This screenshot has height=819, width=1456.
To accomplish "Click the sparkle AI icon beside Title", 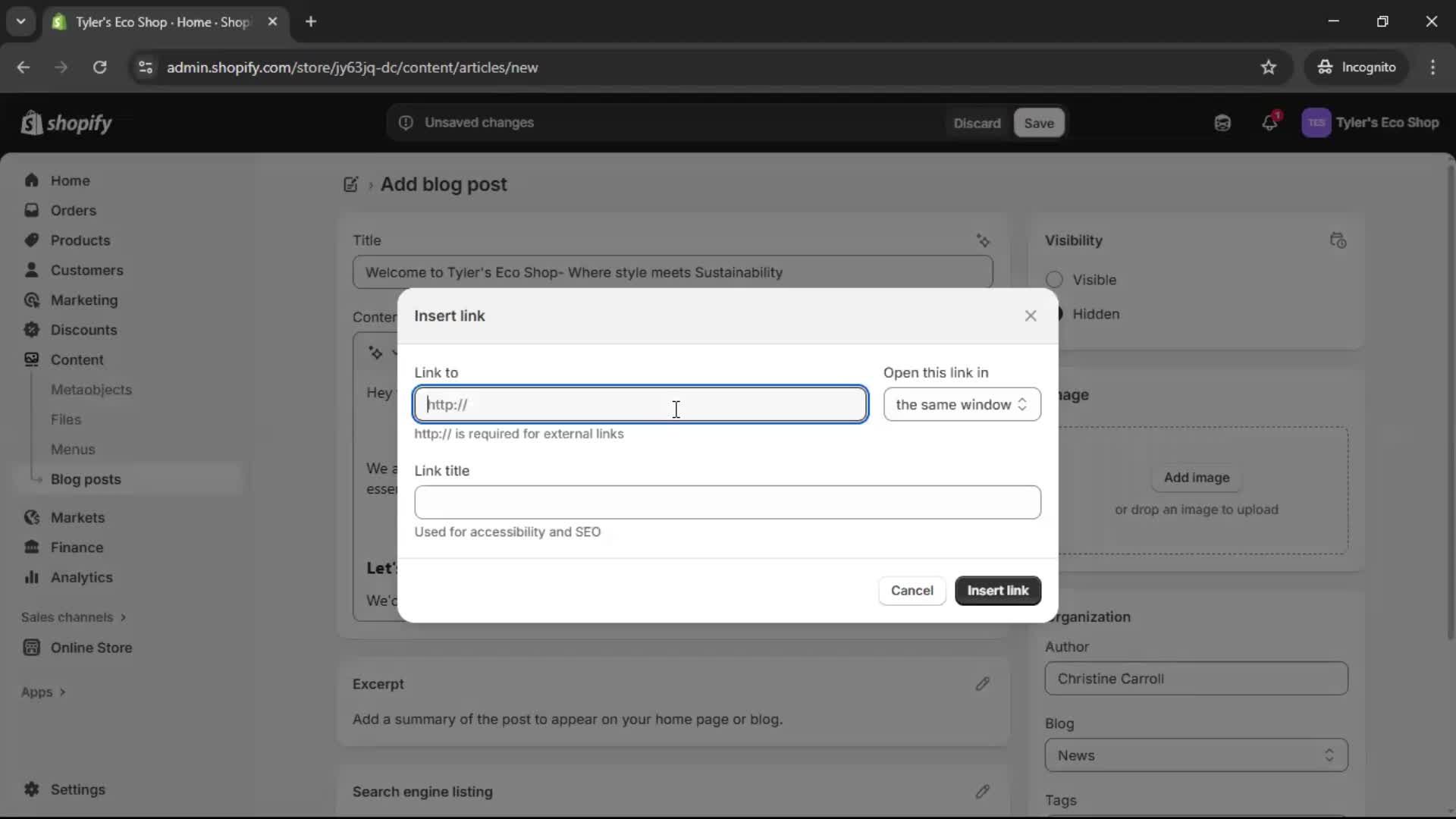I will tap(984, 240).
